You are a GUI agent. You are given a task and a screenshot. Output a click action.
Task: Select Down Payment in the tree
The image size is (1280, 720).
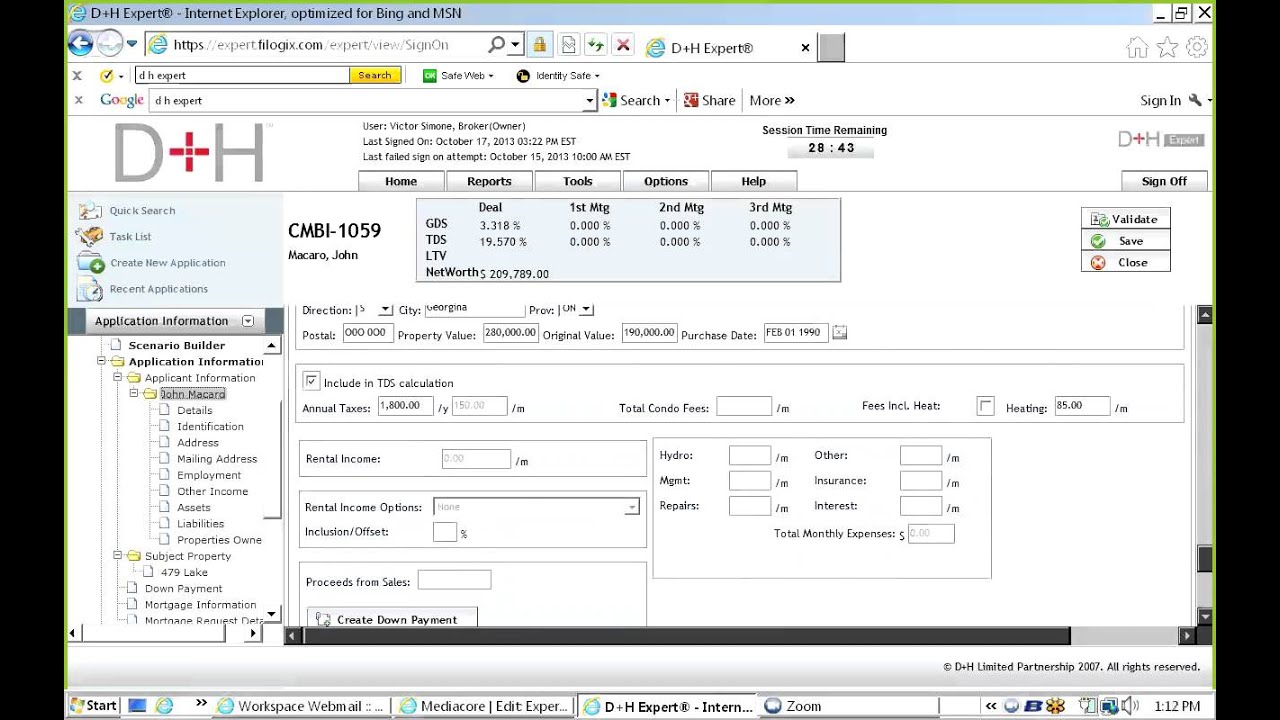click(183, 589)
